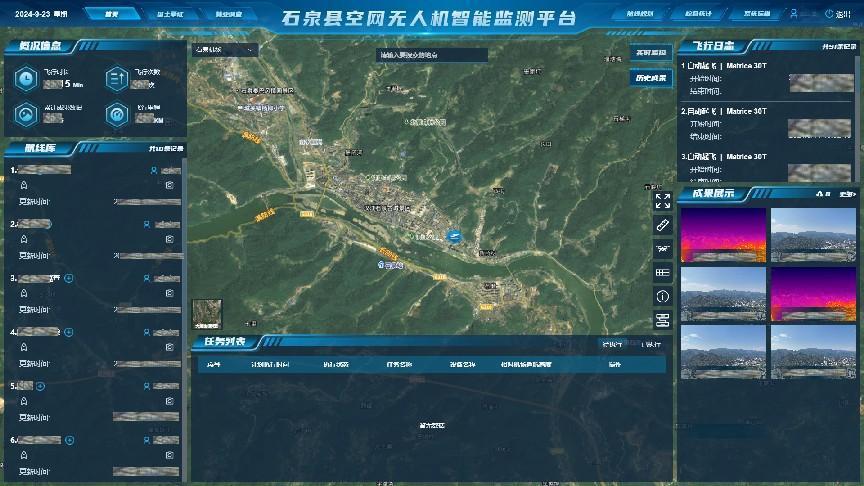This screenshot has height=486, width=864.
Task: Toggle the circle icon beside route 3
Action: tap(69, 278)
